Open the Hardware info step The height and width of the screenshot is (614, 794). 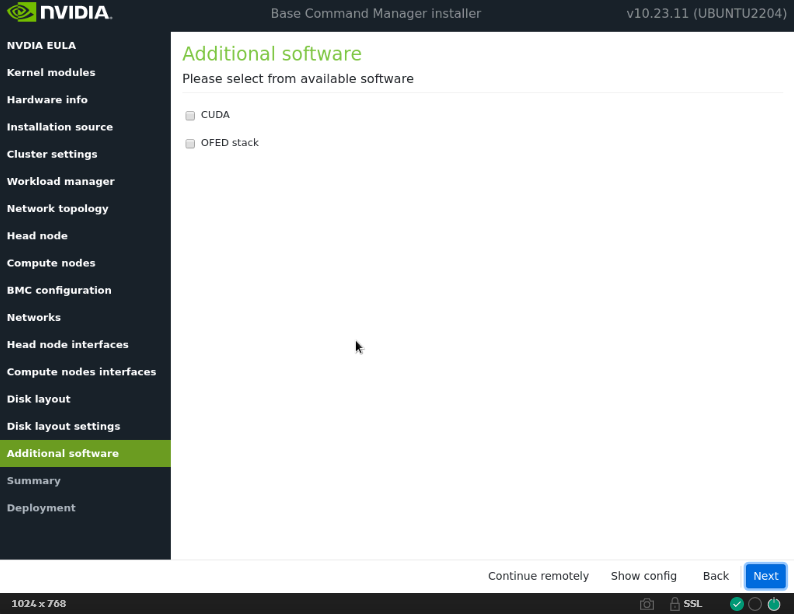pos(47,100)
